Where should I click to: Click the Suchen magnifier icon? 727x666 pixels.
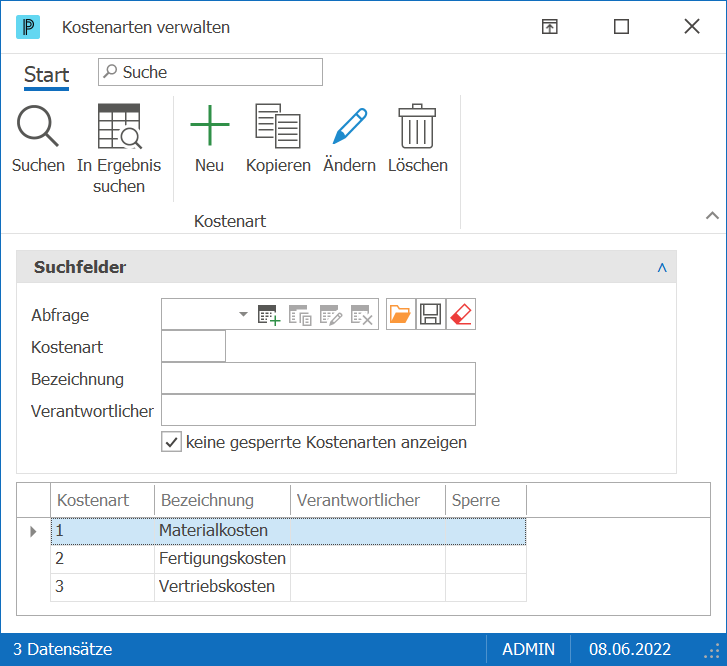[x=38, y=126]
